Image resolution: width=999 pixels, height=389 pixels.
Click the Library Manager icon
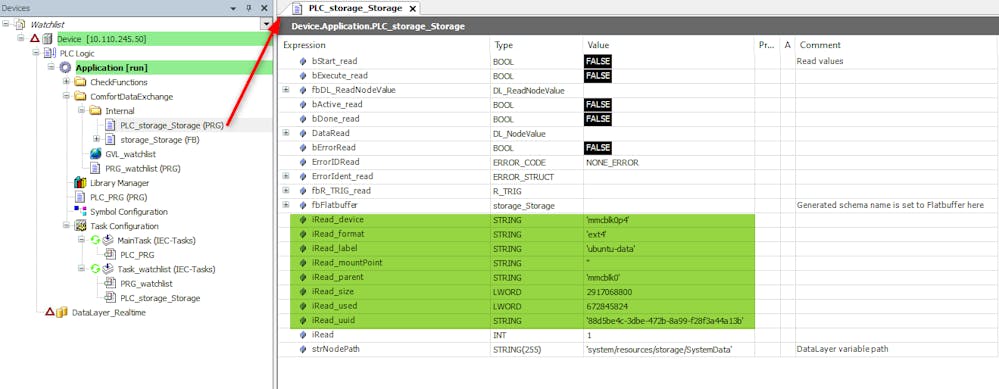click(80, 183)
